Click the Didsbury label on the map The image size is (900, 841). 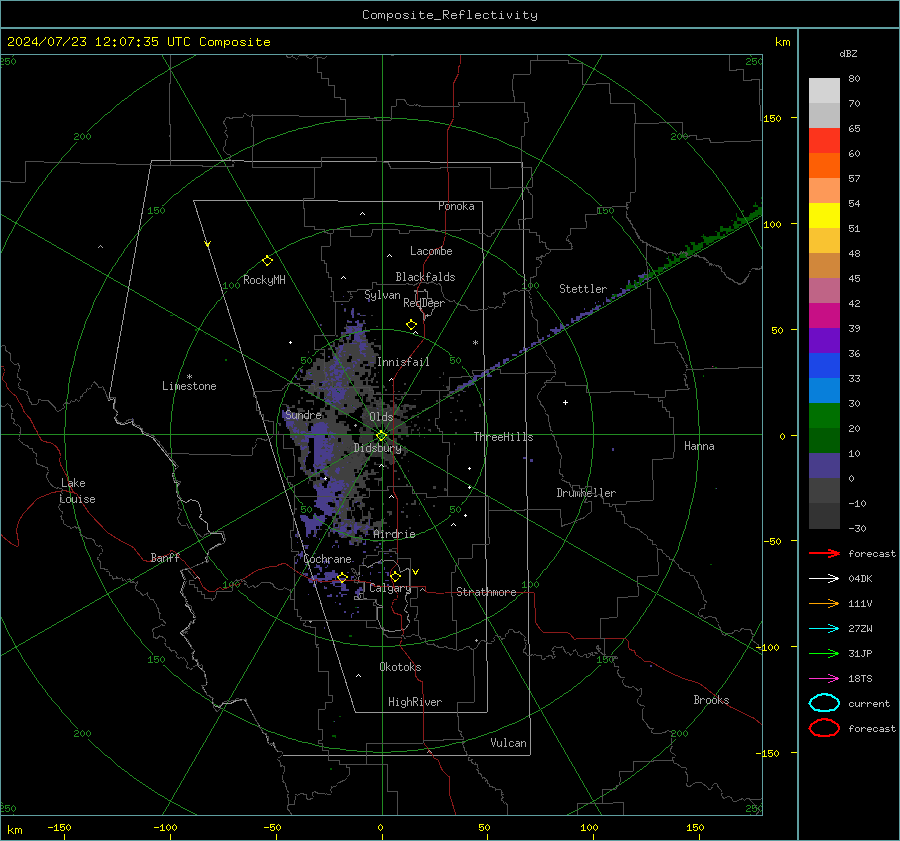[x=377, y=448]
